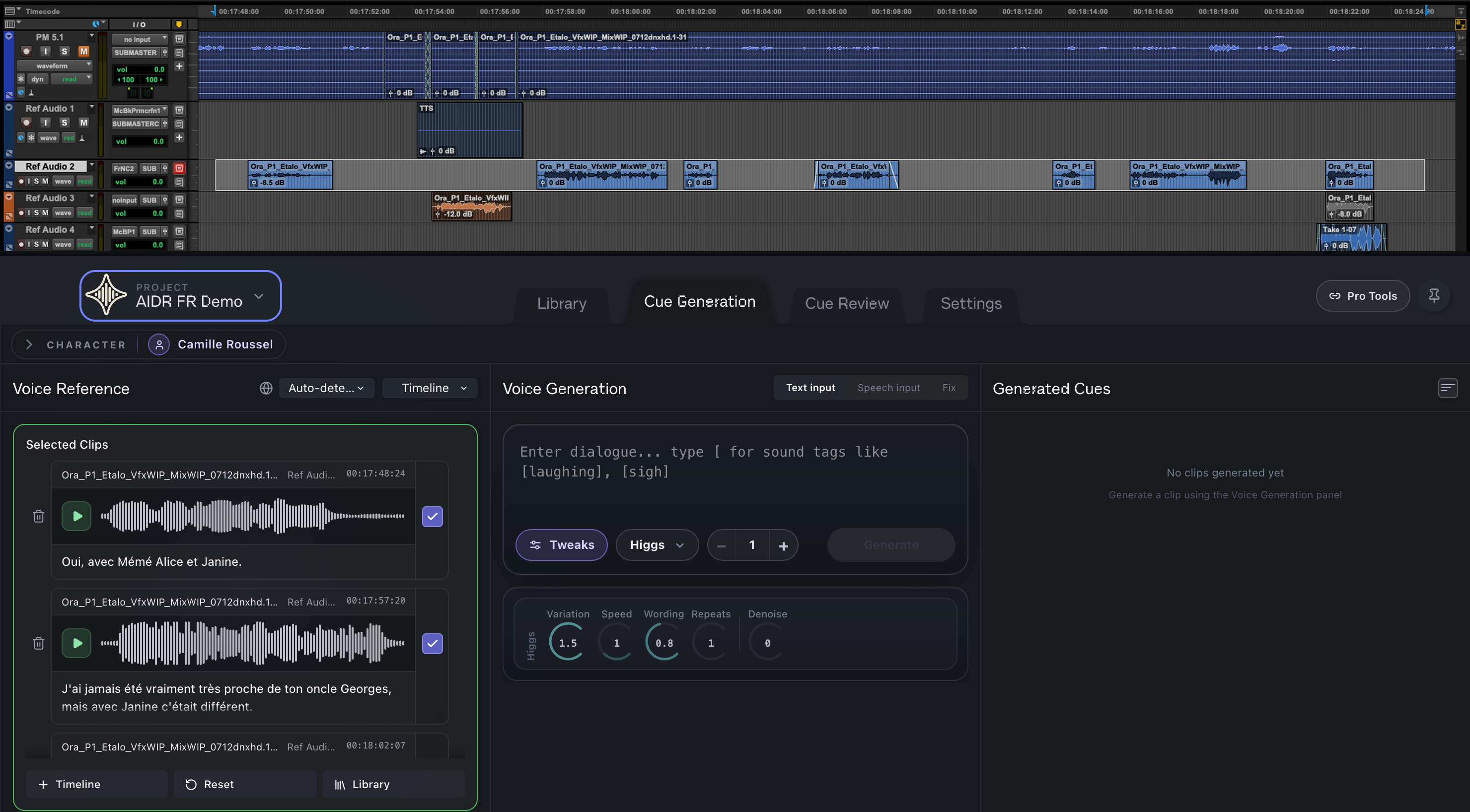Viewport: 1470px width, 812px height.
Task: Open the Timeline source dropdown
Action: coord(430,388)
